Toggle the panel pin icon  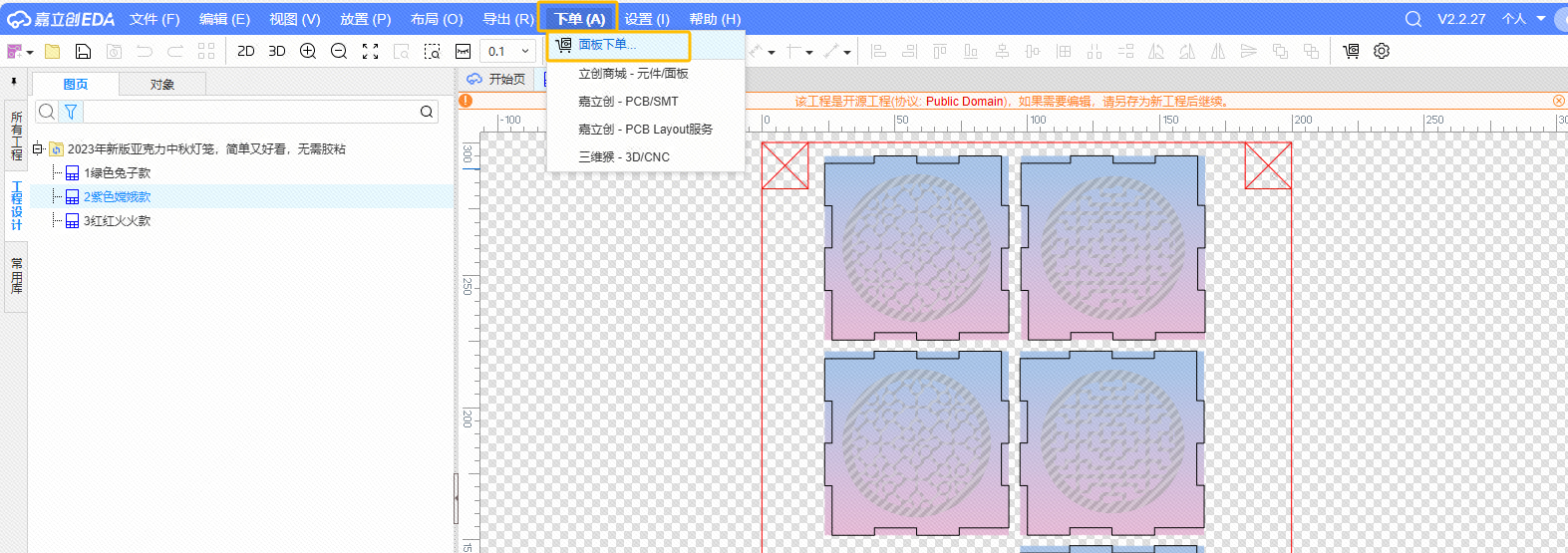[14, 82]
